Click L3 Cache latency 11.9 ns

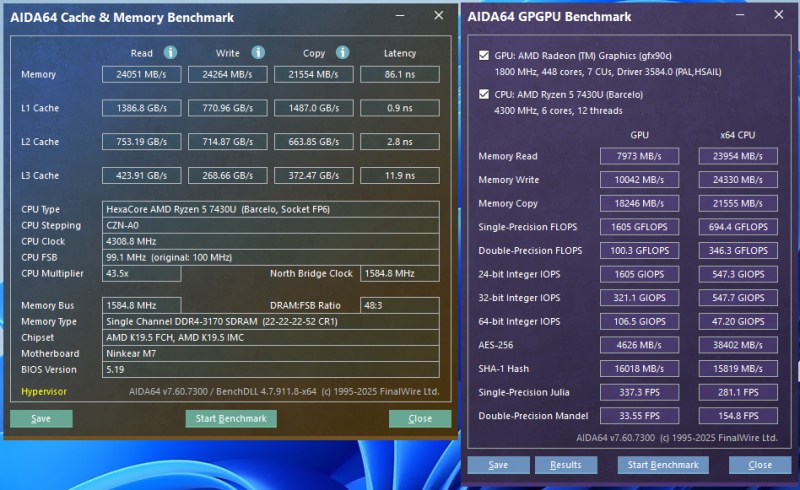coord(400,176)
